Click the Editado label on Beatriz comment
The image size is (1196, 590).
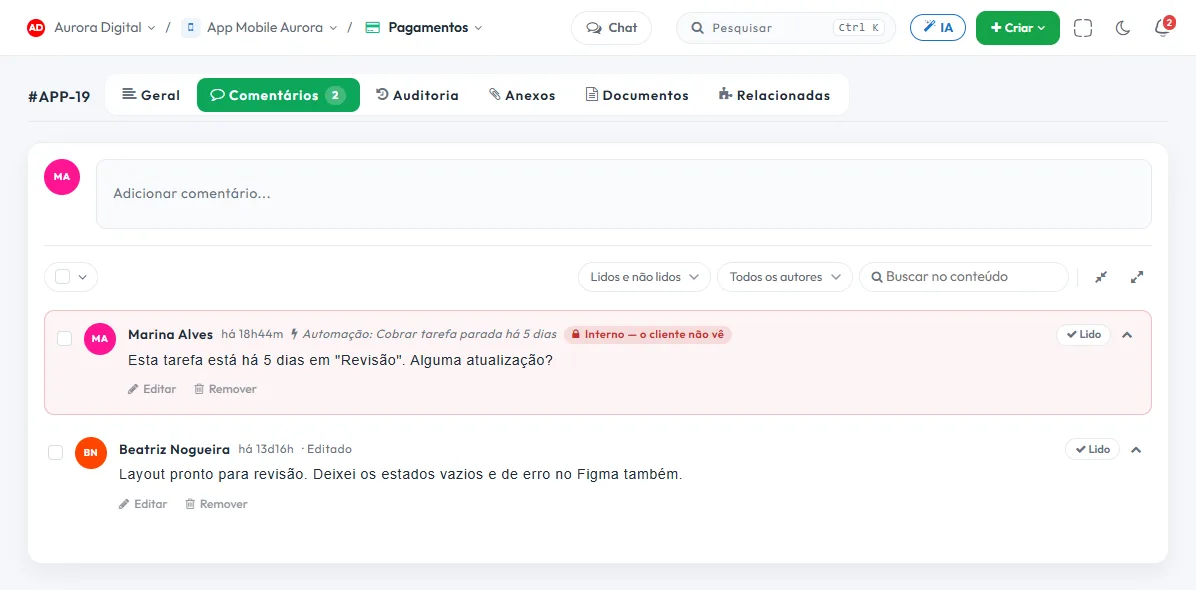pos(329,449)
